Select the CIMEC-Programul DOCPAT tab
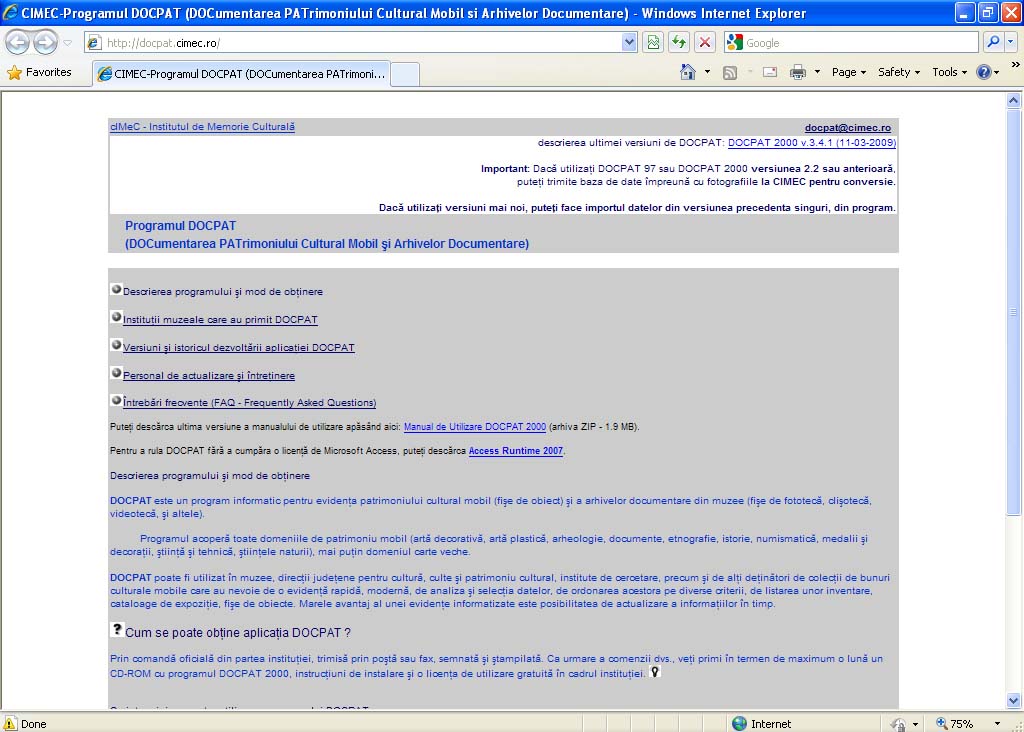Viewport: 1024px width, 732px height. (x=242, y=74)
